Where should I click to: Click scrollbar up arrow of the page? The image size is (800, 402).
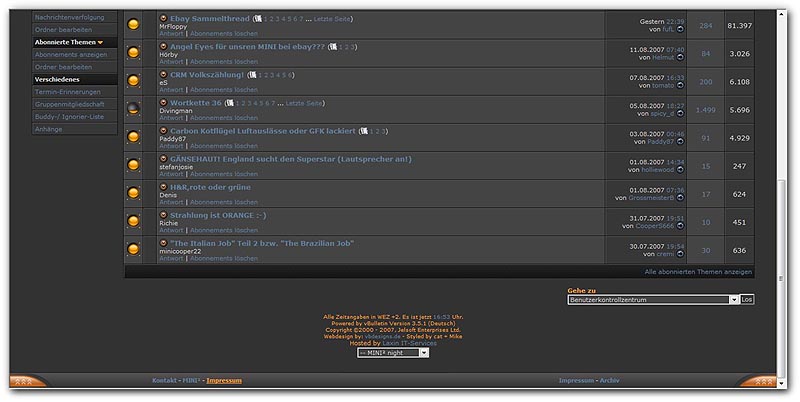tap(781, 15)
